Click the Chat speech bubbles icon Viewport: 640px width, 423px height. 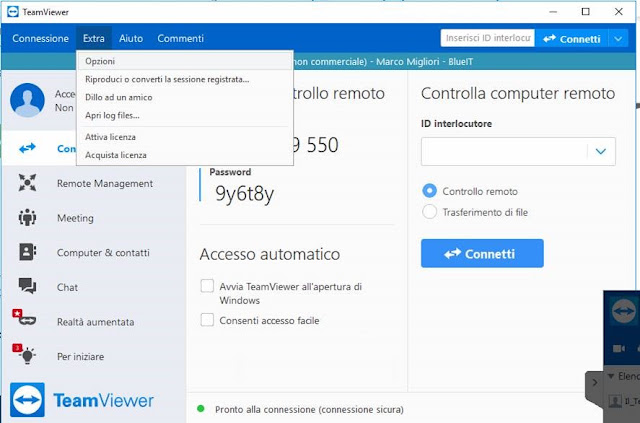(x=27, y=286)
